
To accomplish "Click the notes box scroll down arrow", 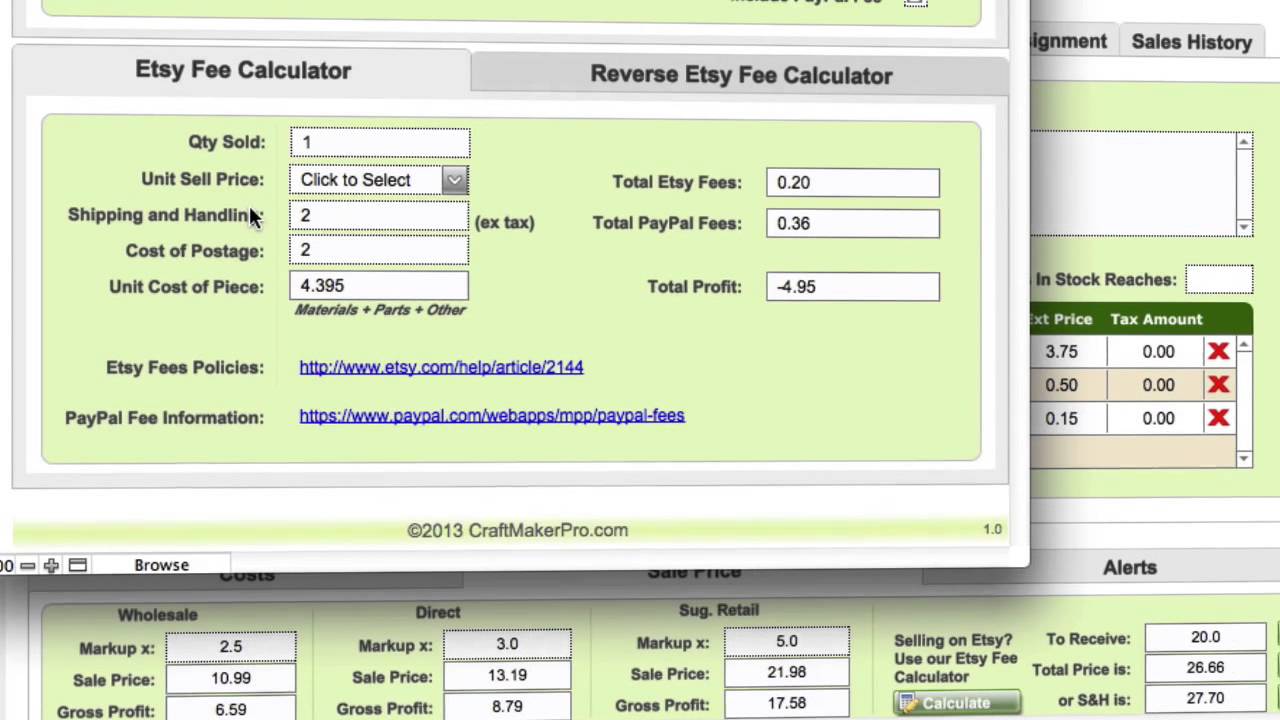I will (x=1244, y=227).
